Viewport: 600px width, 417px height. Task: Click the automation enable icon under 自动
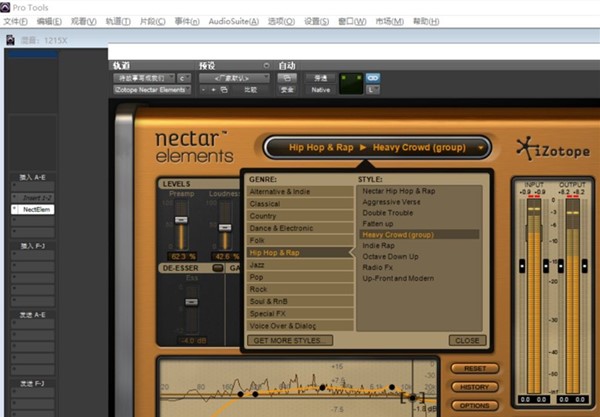287,78
